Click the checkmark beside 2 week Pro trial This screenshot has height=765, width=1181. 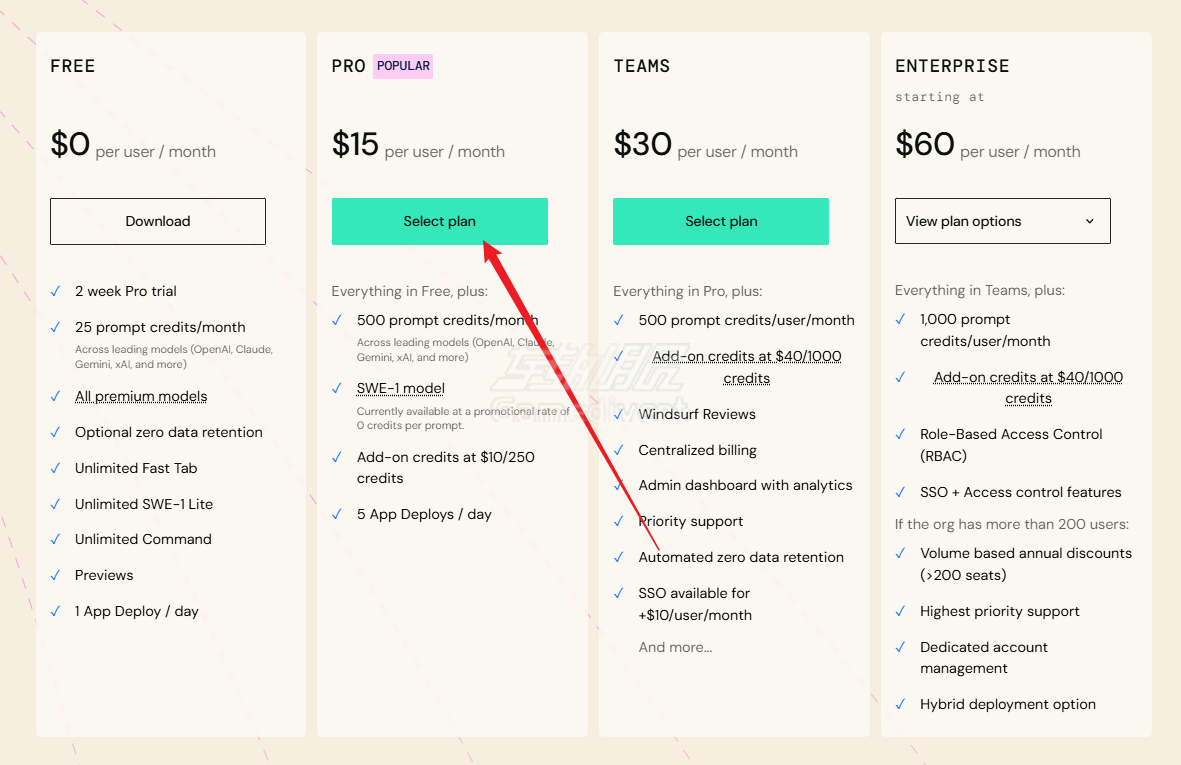pyautogui.click(x=55, y=291)
